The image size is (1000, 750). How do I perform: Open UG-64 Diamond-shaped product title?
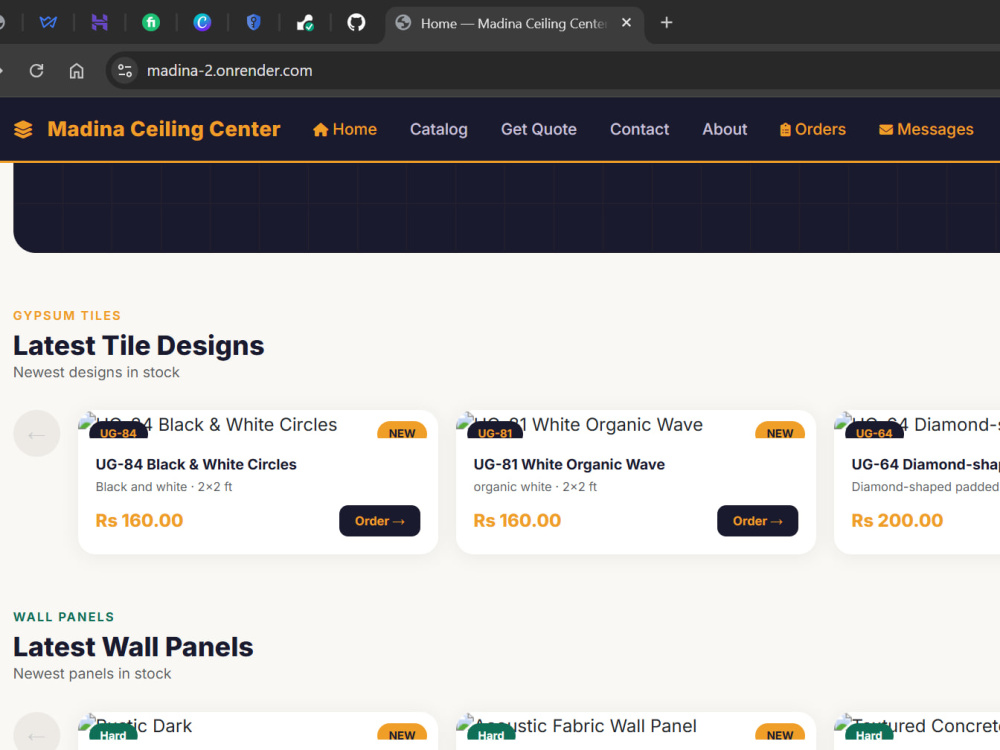point(925,464)
